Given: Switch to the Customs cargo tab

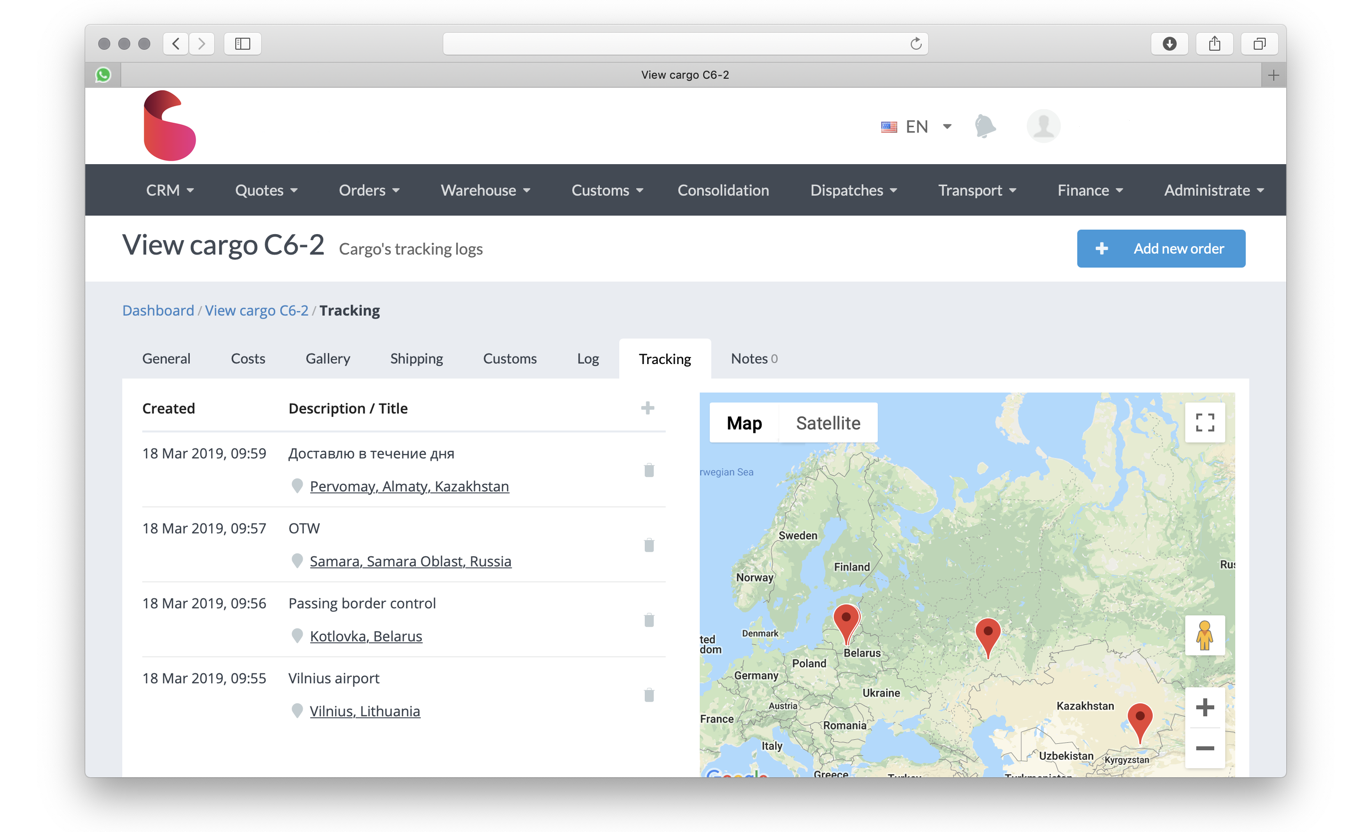Looking at the screenshot, I should click(510, 358).
